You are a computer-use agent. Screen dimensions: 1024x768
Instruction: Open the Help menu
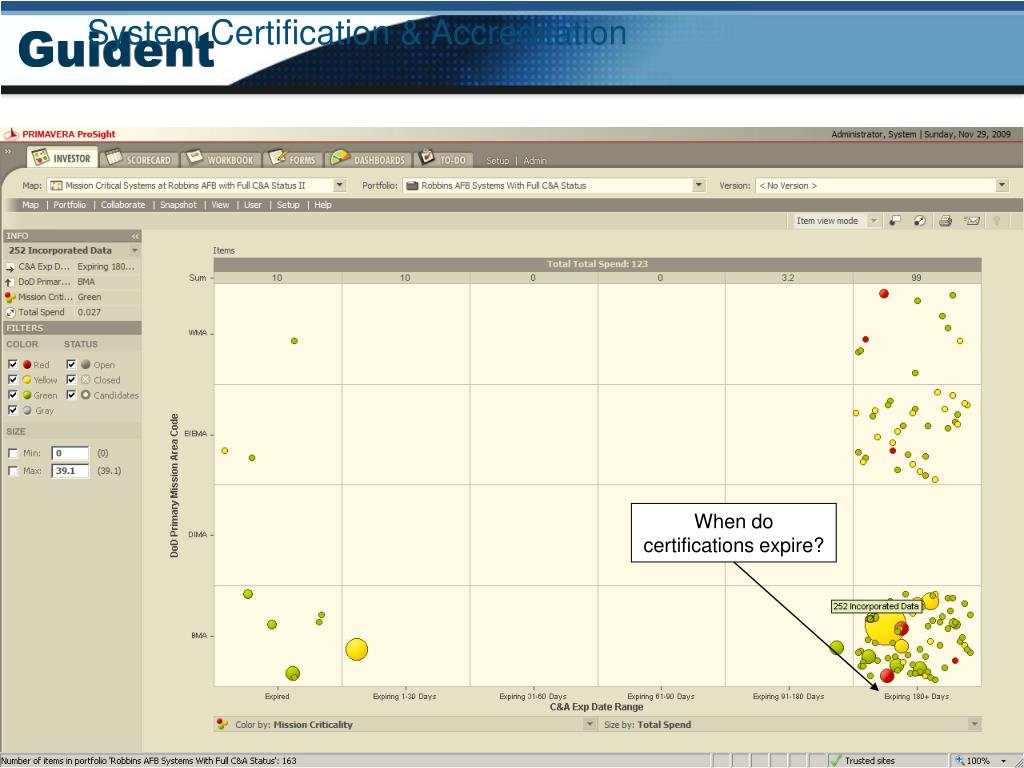pyautogui.click(x=323, y=204)
